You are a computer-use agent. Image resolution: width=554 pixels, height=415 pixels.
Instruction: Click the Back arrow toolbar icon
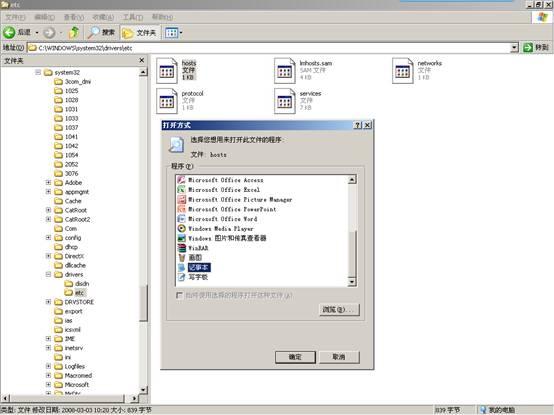[9, 33]
